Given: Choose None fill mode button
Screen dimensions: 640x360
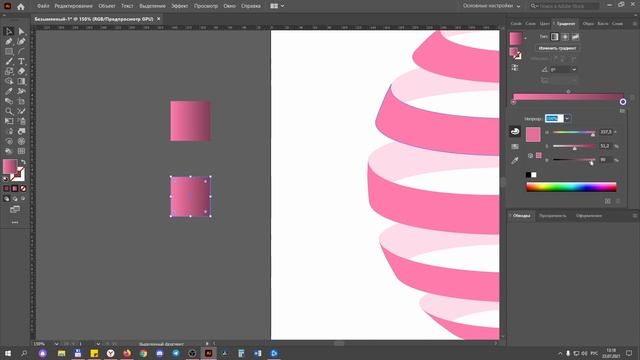Looking at the screenshot, I should click(23, 189).
